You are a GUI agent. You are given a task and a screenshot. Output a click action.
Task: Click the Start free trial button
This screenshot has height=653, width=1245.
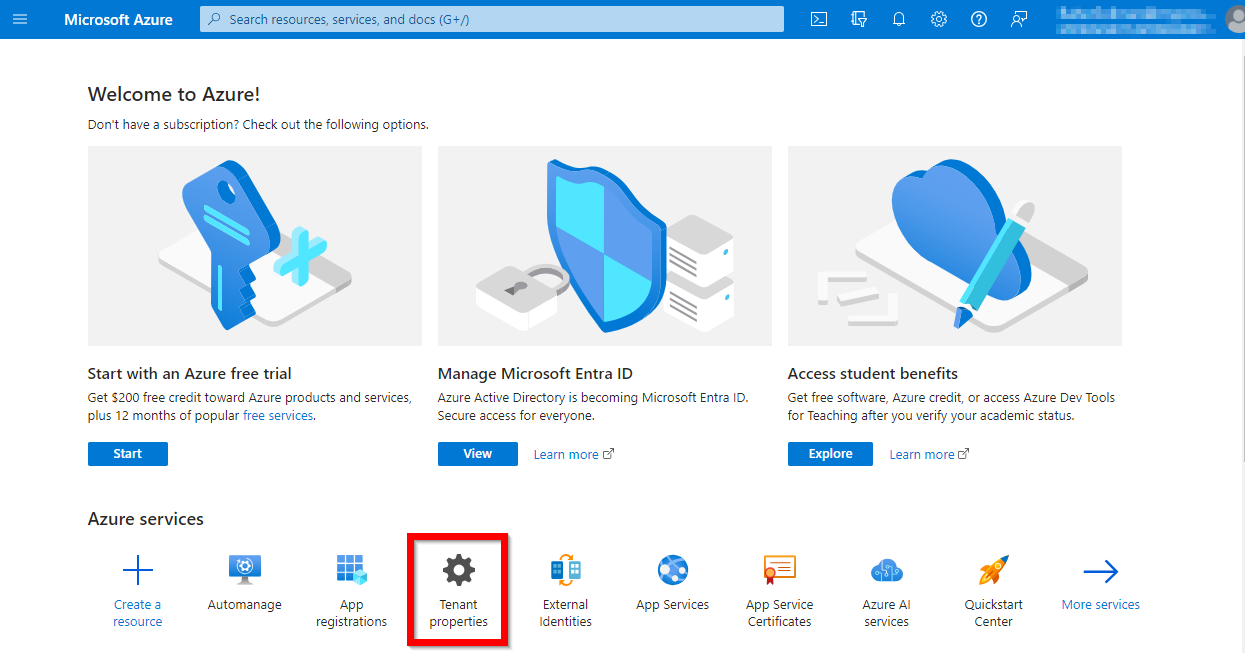[x=128, y=454]
